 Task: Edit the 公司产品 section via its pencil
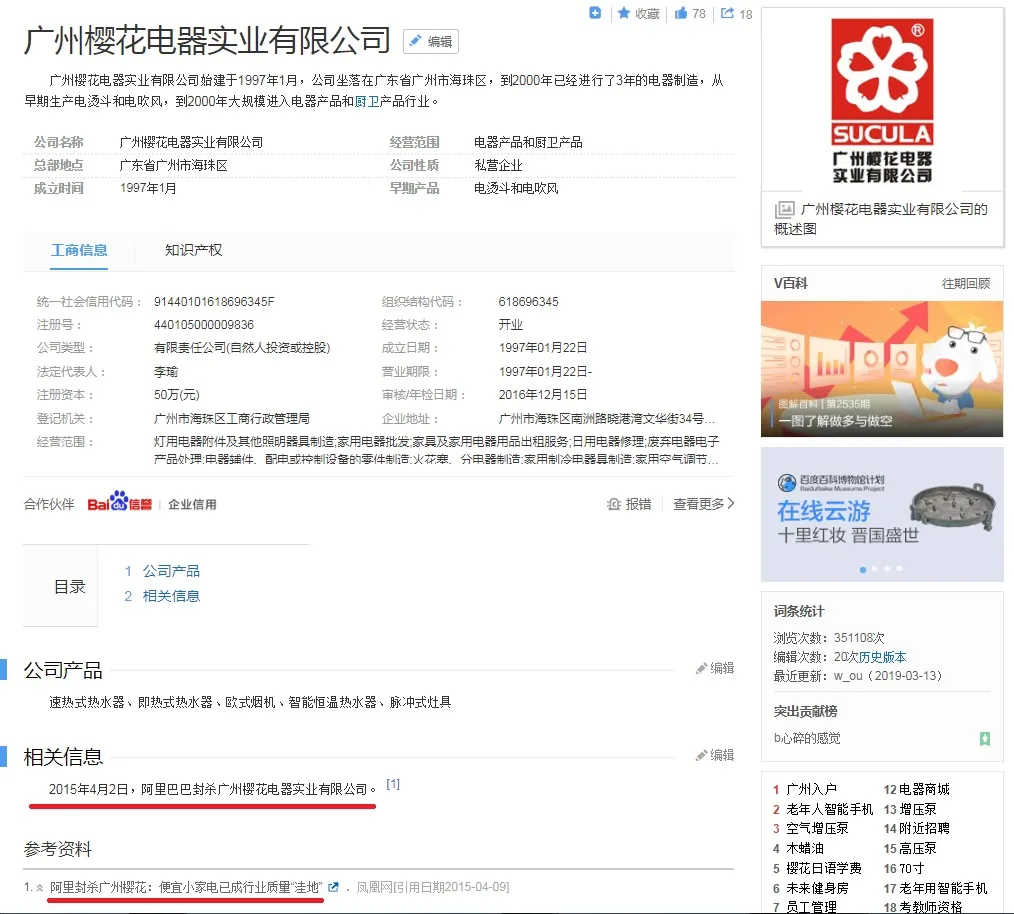click(x=714, y=668)
